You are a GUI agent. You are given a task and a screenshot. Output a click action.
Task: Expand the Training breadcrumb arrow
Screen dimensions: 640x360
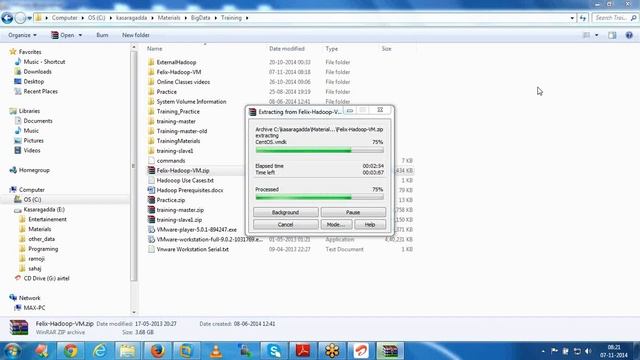click(247, 18)
